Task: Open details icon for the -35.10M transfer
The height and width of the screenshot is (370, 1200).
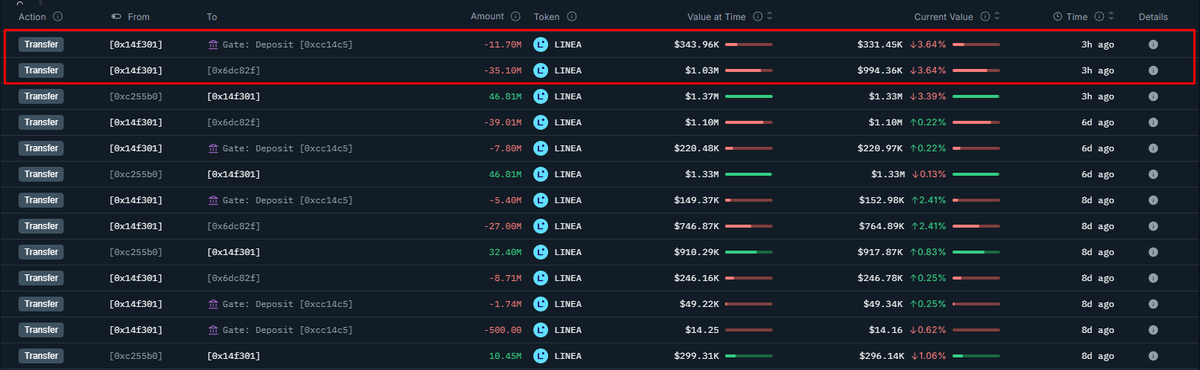Action: click(1153, 70)
